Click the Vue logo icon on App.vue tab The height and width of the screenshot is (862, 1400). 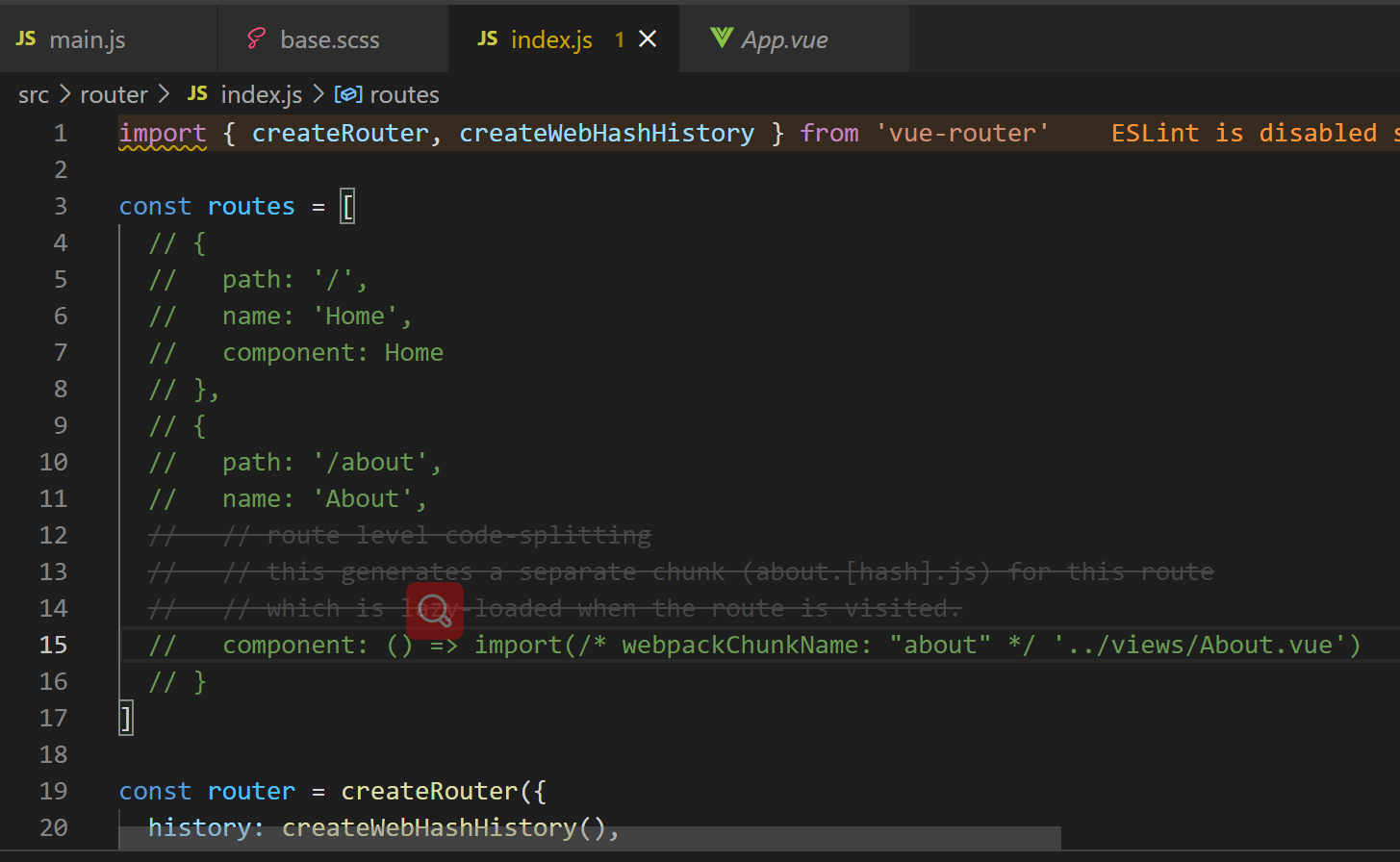click(x=722, y=38)
